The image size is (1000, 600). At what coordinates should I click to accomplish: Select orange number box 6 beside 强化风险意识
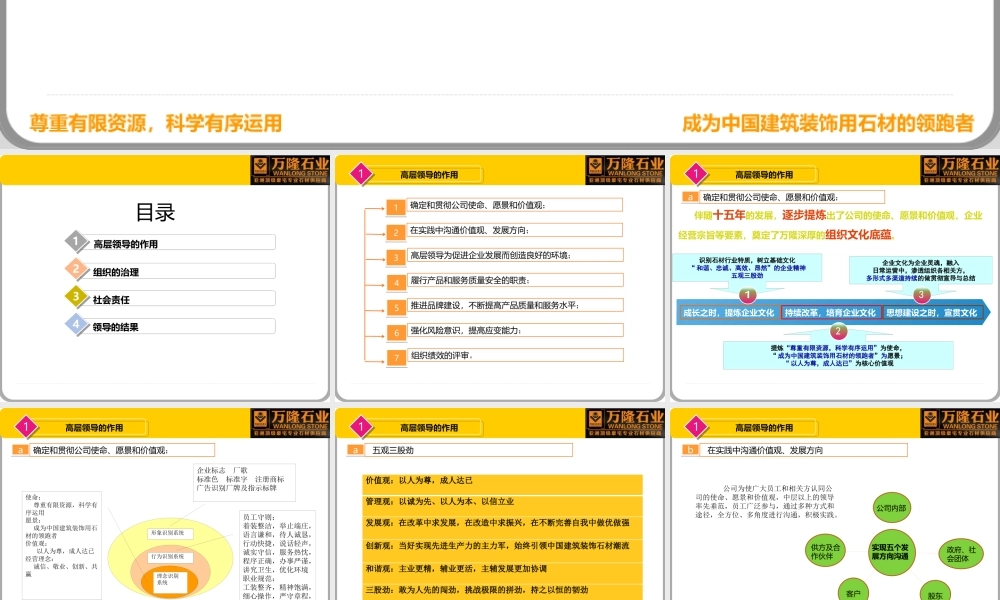coord(396,333)
